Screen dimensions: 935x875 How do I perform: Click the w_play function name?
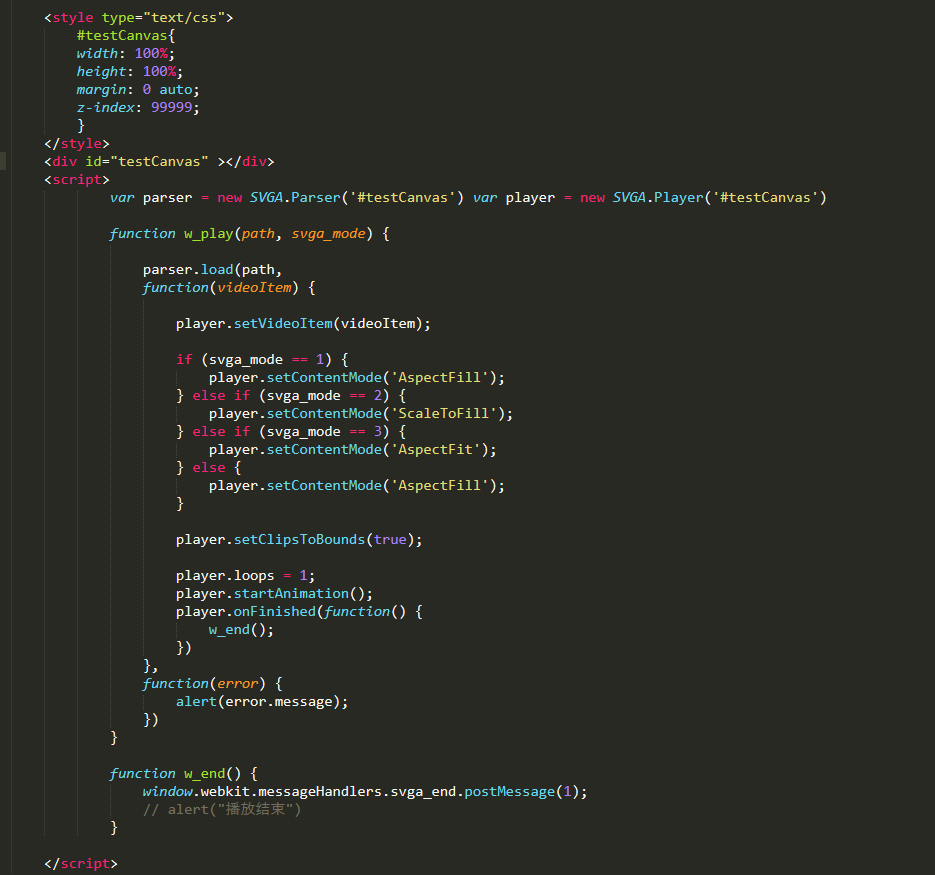(x=208, y=233)
